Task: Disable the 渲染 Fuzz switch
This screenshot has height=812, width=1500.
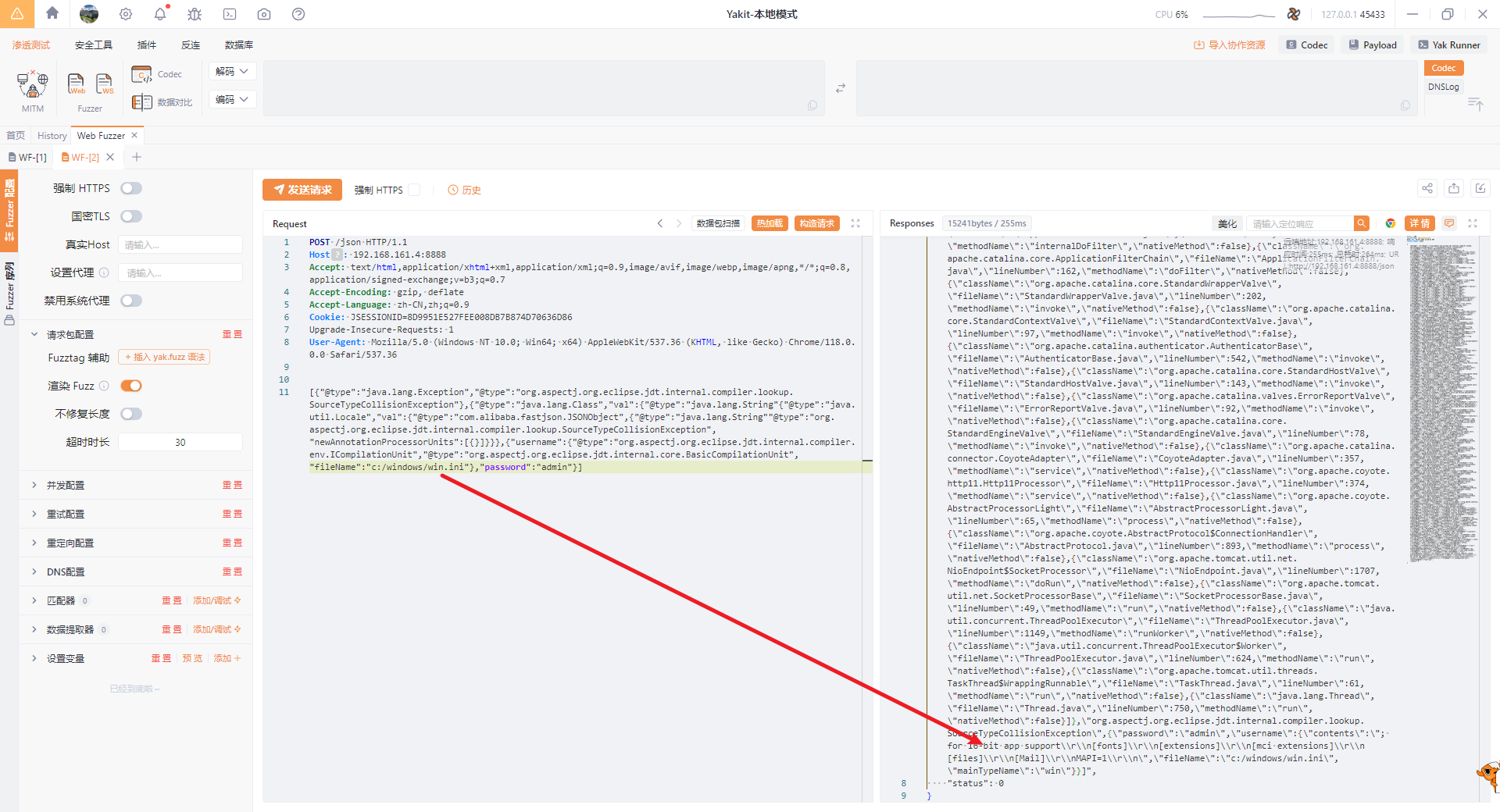Action: [x=131, y=386]
